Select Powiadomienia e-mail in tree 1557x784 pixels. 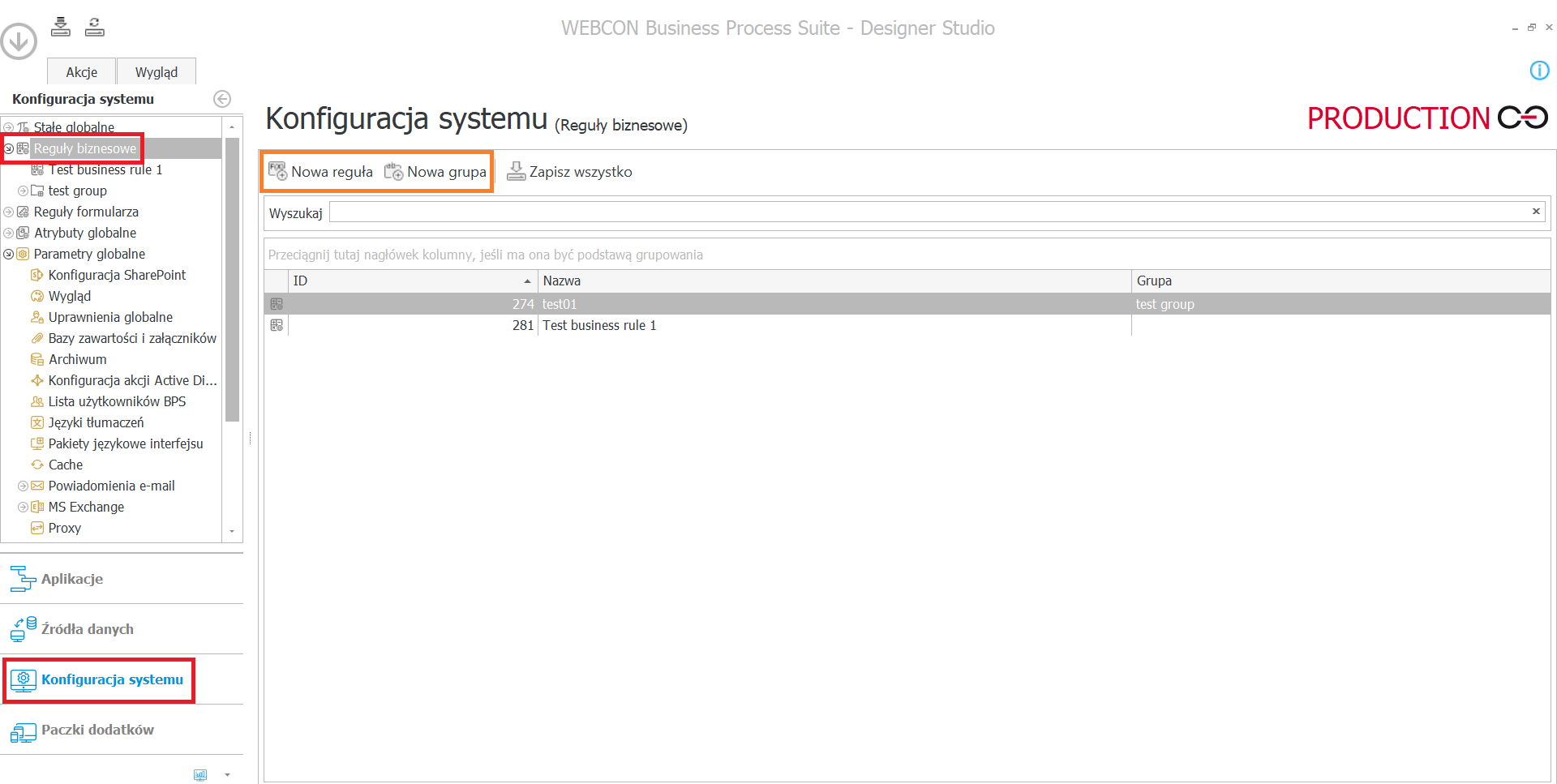(x=111, y=486)
